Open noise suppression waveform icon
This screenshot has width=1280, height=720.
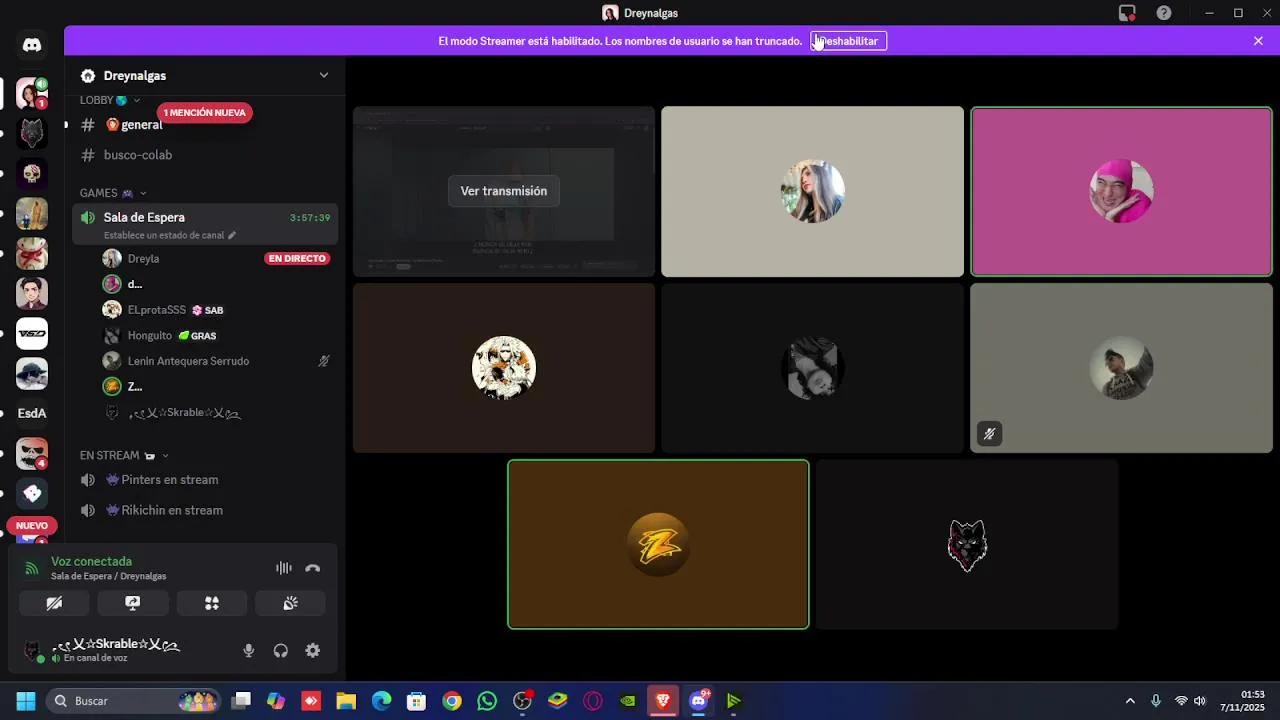click(x=284, y=568)
